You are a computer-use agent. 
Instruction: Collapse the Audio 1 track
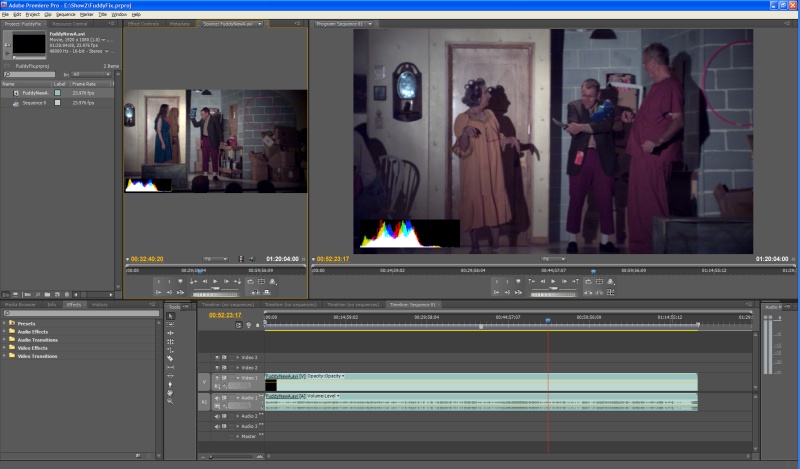[x=238, y=398]
